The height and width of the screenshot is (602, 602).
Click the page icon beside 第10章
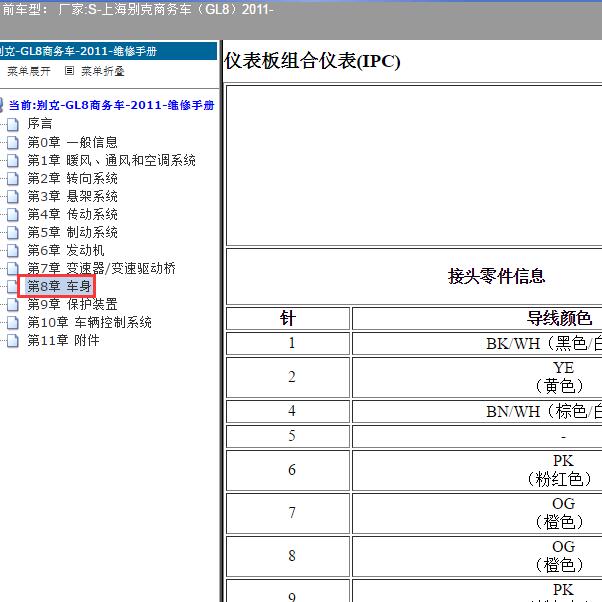[x=13, y=322]
